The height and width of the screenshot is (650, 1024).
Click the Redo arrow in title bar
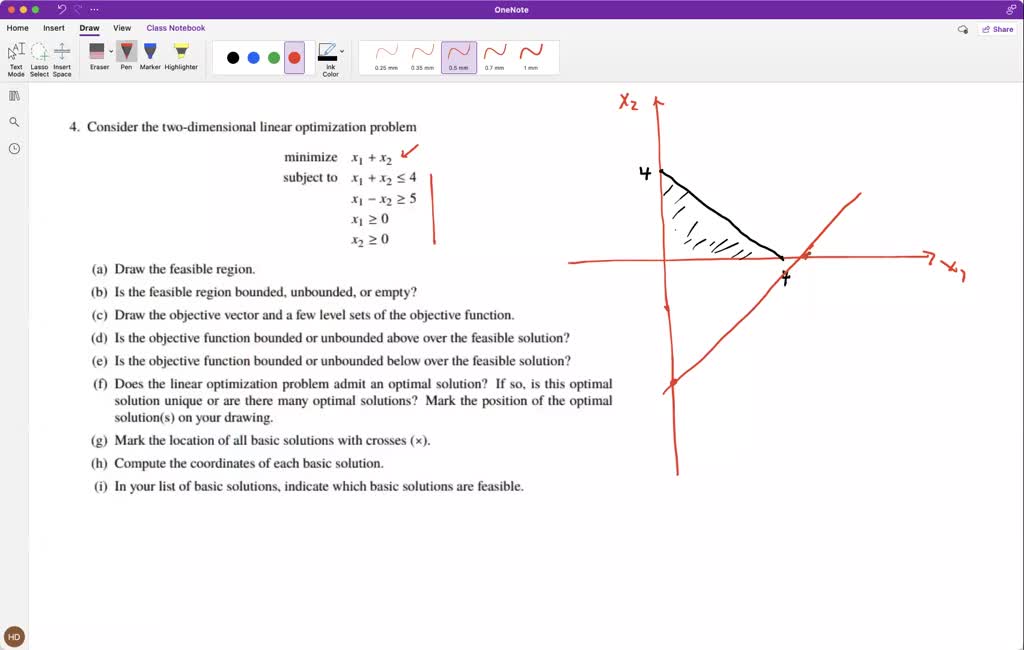78,9
